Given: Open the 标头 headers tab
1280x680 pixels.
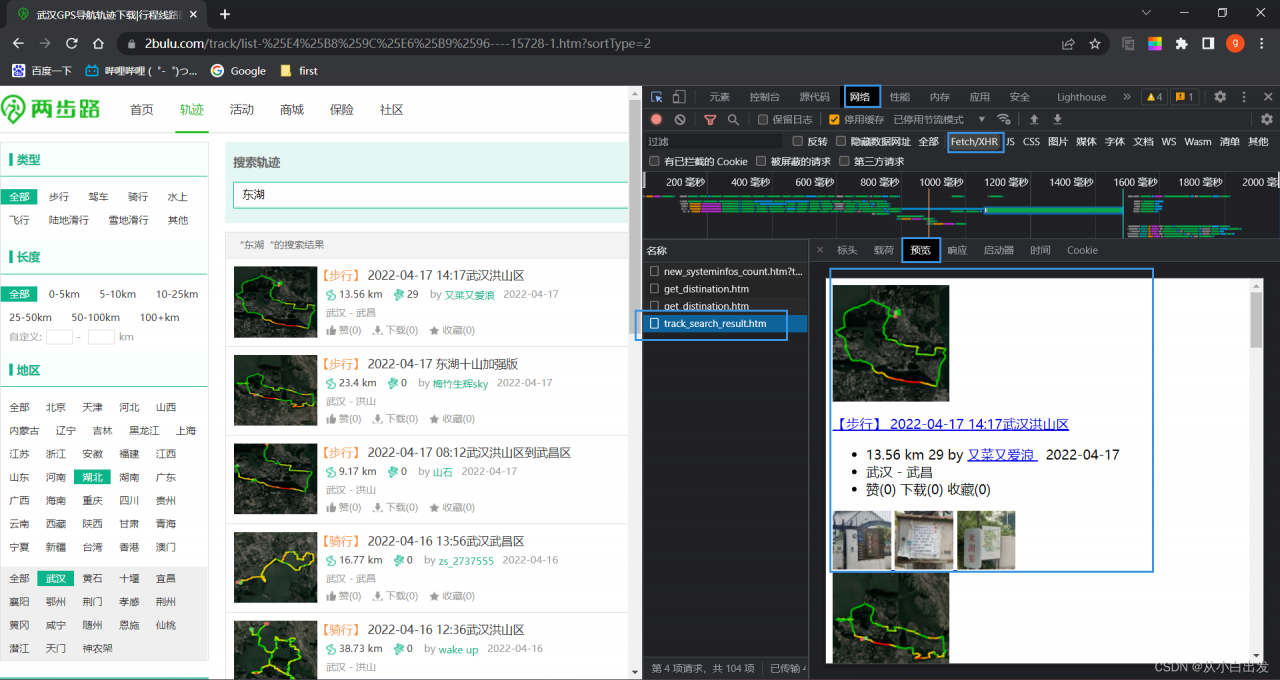Looking at the screenshot, I should [847, 250].
